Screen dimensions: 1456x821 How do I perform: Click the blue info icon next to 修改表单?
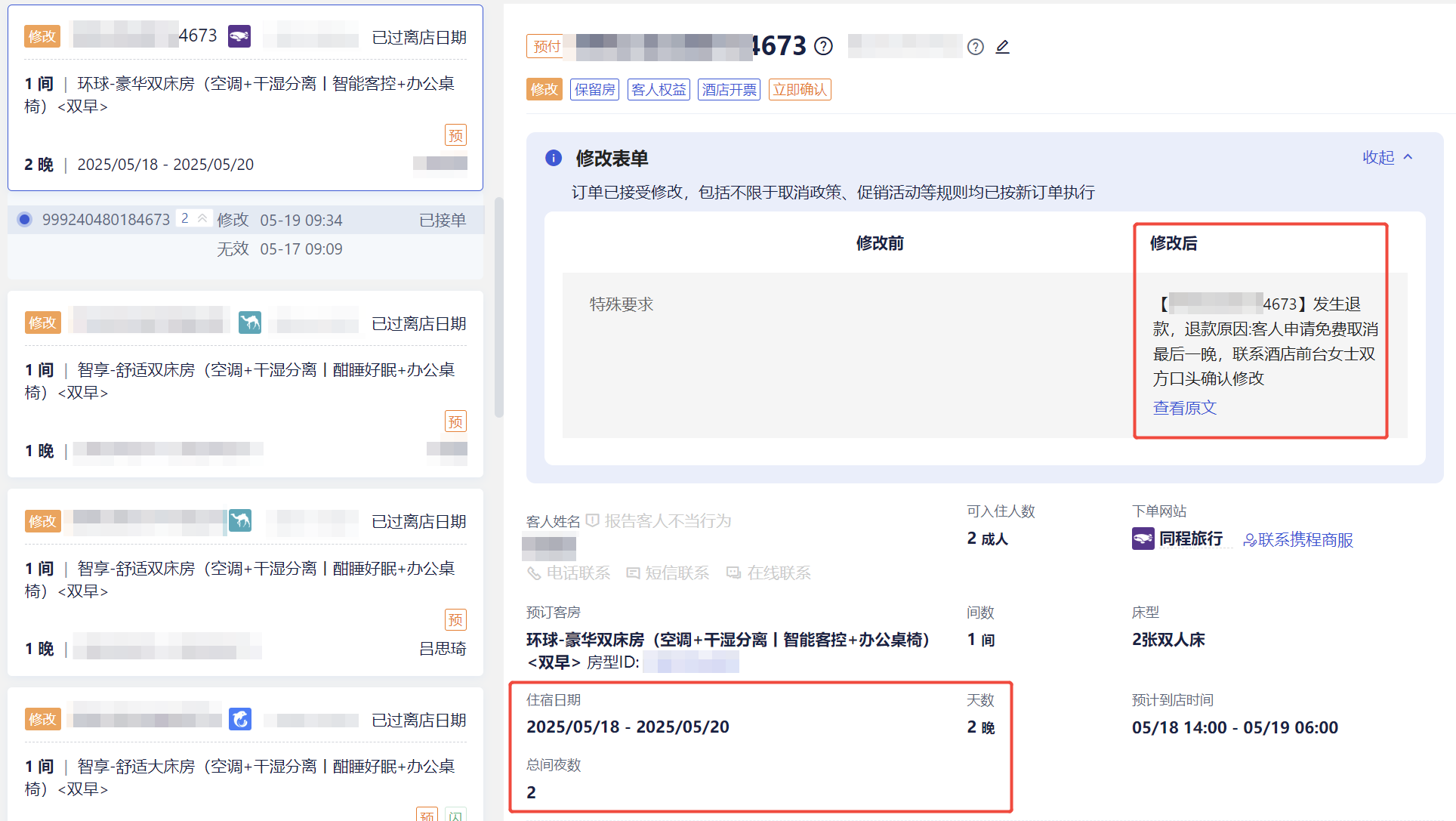(x=554, y=158)
